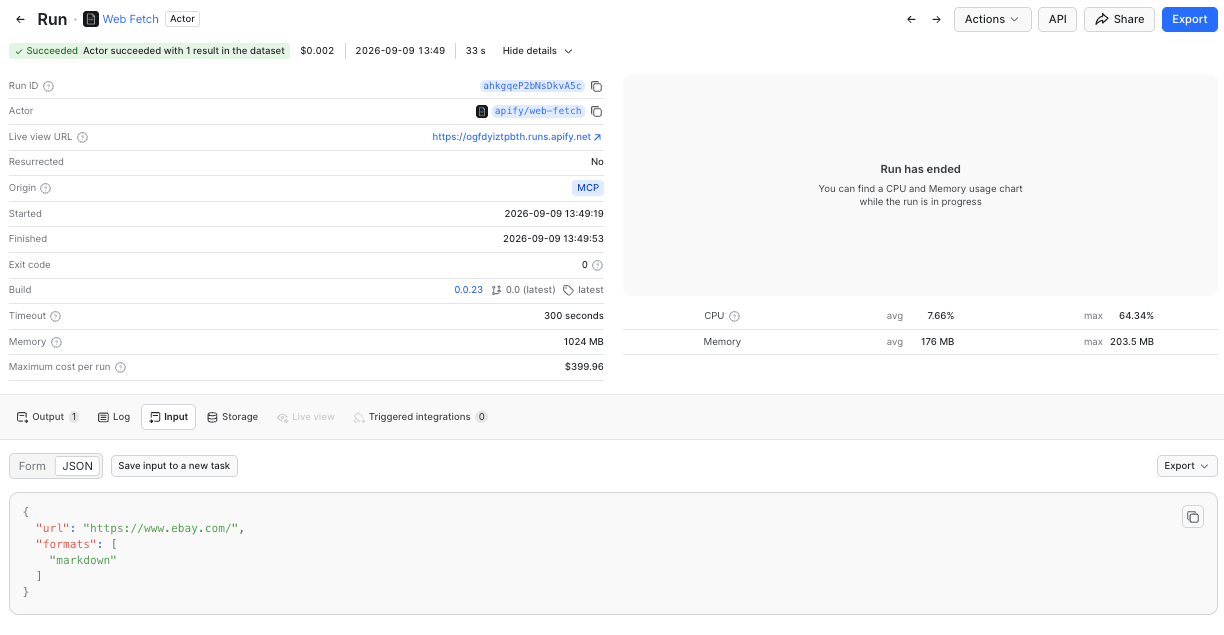This screenshot has width=1224, height=635.
Task: Show help for Memory setting
Action: 56,342
